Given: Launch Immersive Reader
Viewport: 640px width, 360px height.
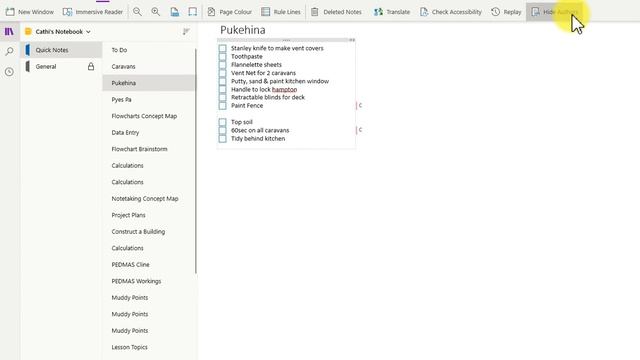Looking at the screenshot, I should (93, 12).
